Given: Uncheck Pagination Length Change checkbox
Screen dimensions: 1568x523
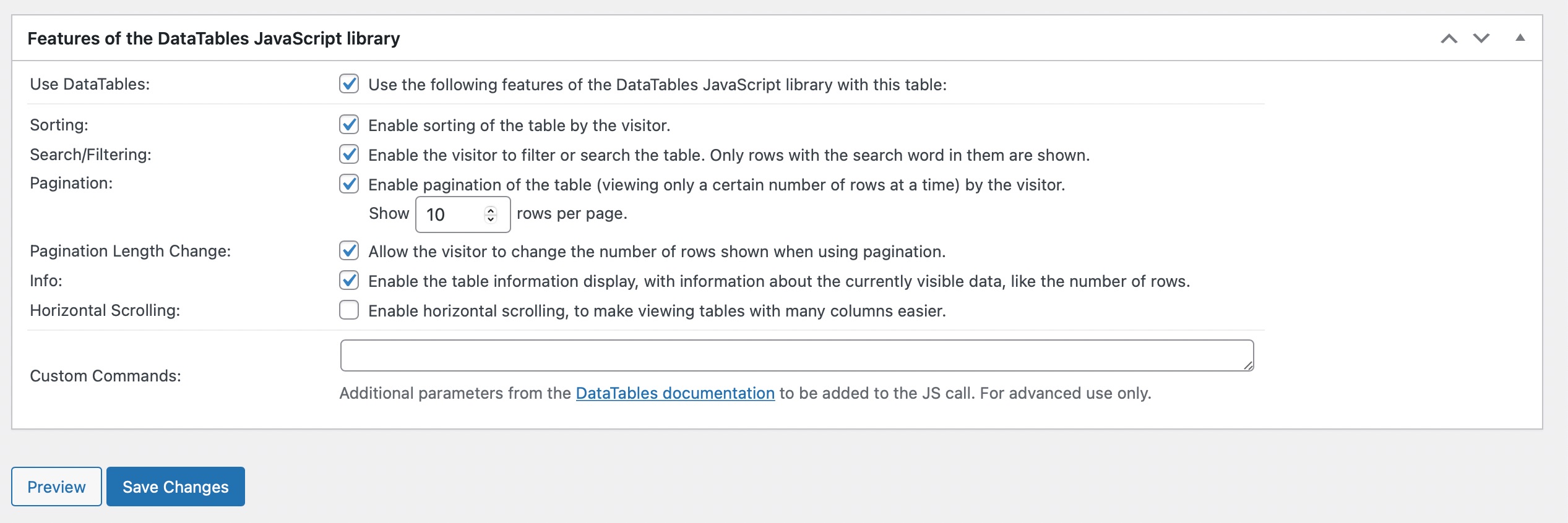Looking at the screenshot, I should tap(349, 250).
